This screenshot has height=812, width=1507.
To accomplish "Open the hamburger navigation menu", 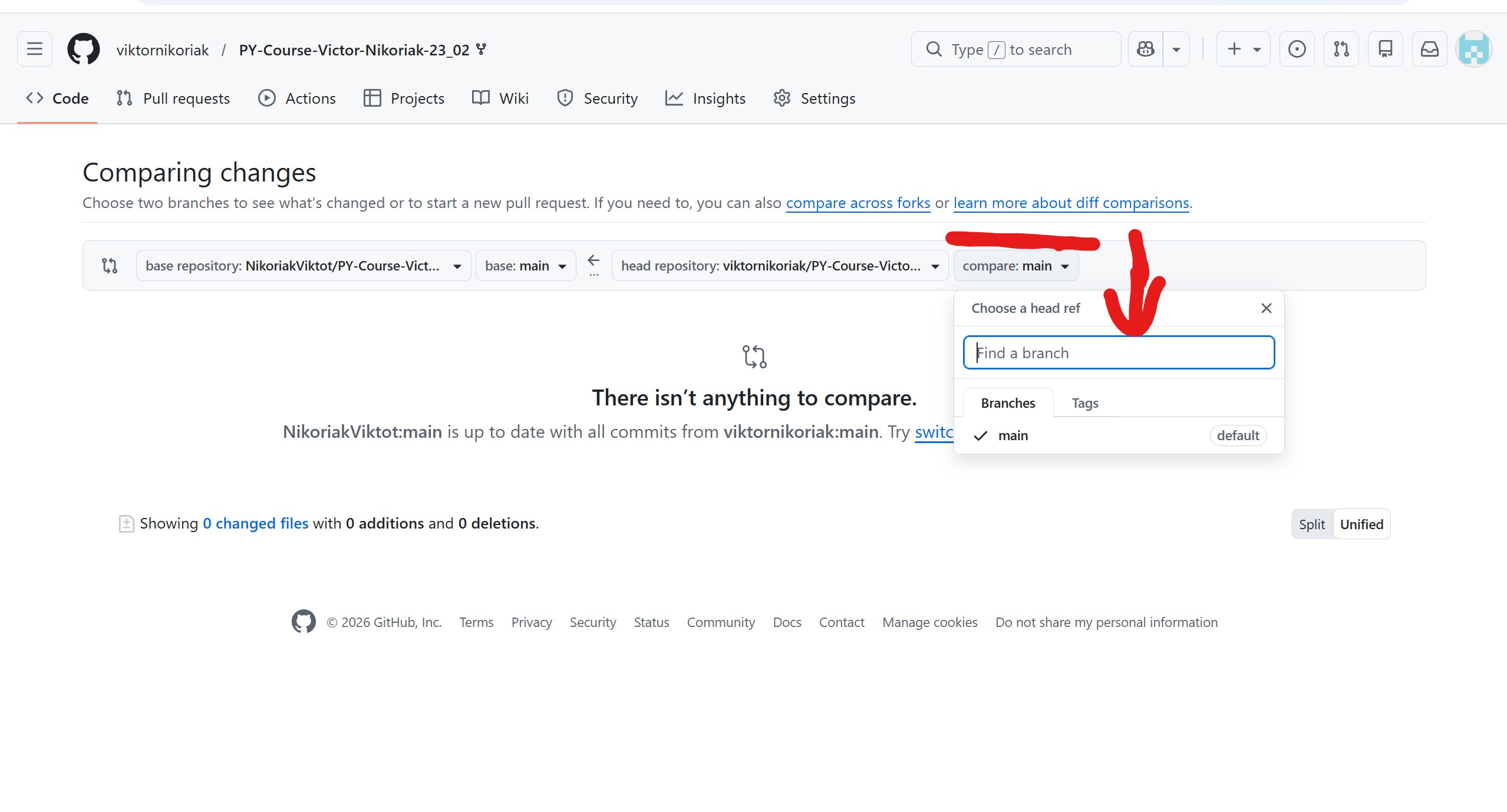I will click(x=35, y=49).
